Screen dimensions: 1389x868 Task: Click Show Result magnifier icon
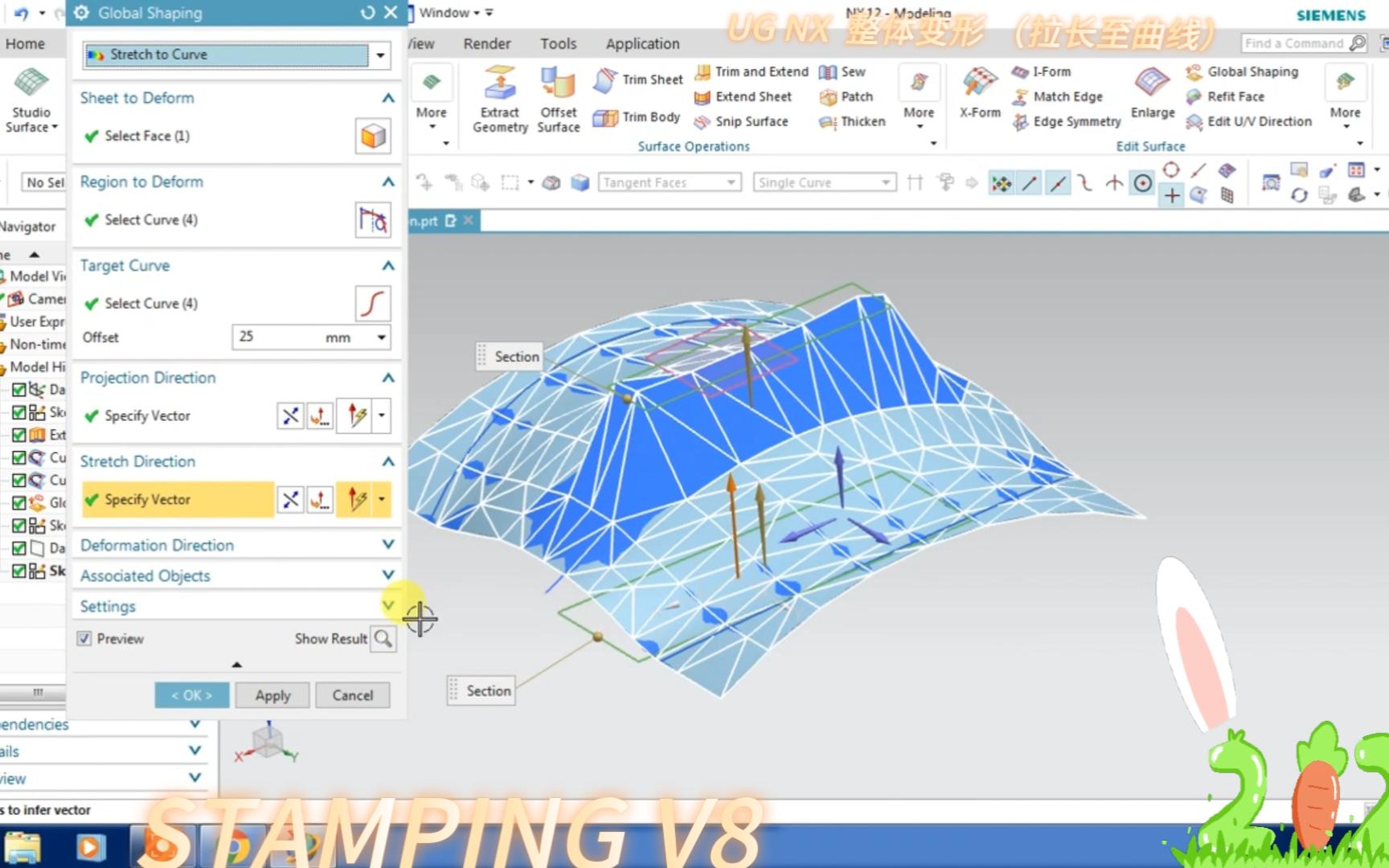click(383, 639)
